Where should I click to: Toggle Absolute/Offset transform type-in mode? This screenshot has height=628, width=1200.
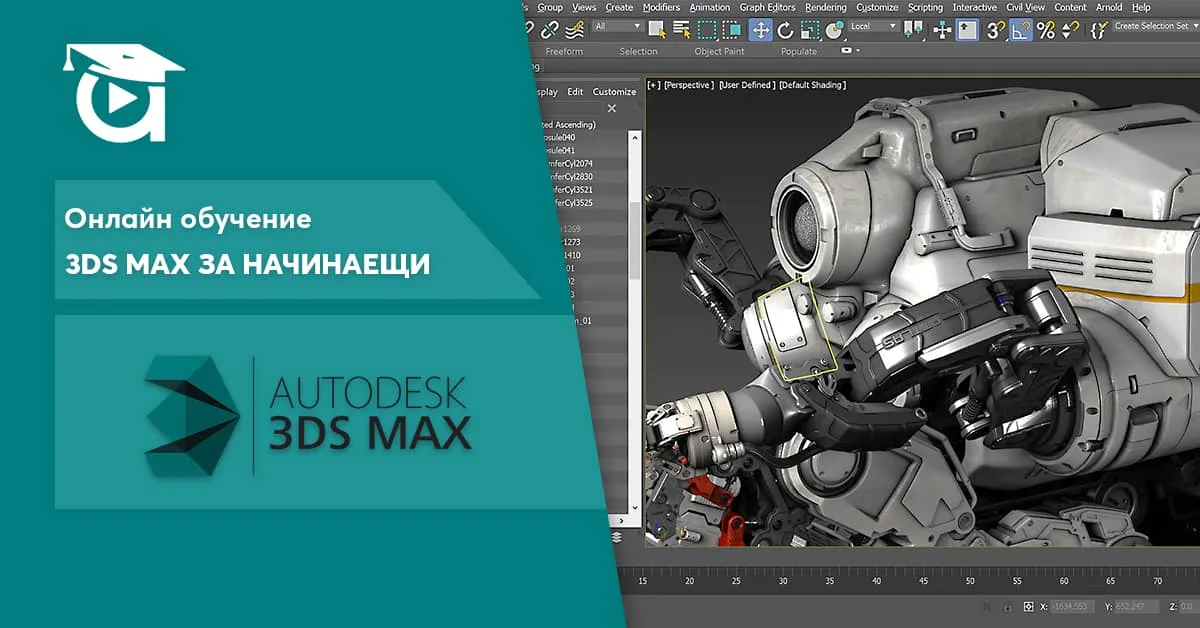(1028, 607)
